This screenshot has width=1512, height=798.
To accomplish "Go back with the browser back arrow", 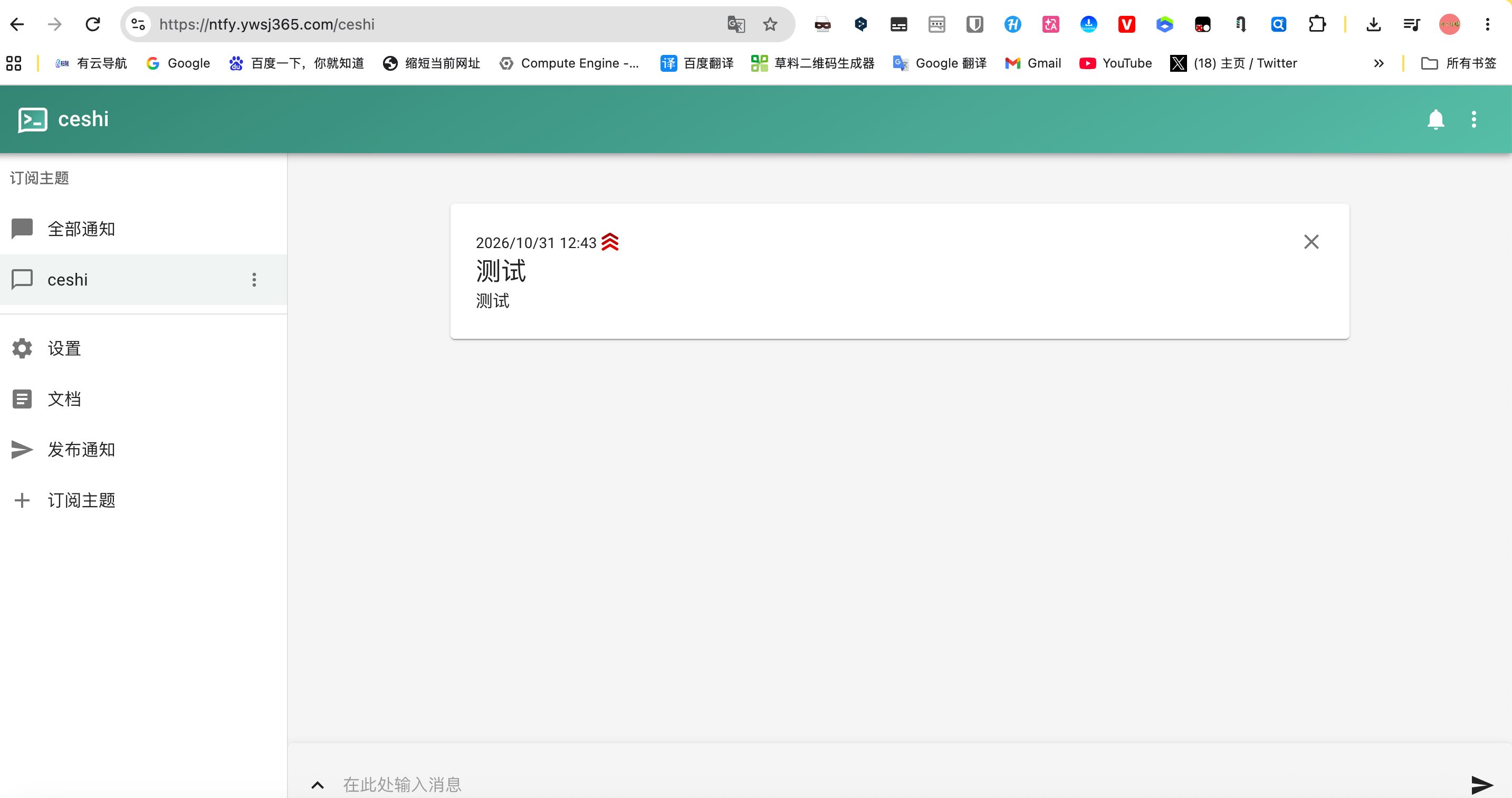I will point(17,24).
